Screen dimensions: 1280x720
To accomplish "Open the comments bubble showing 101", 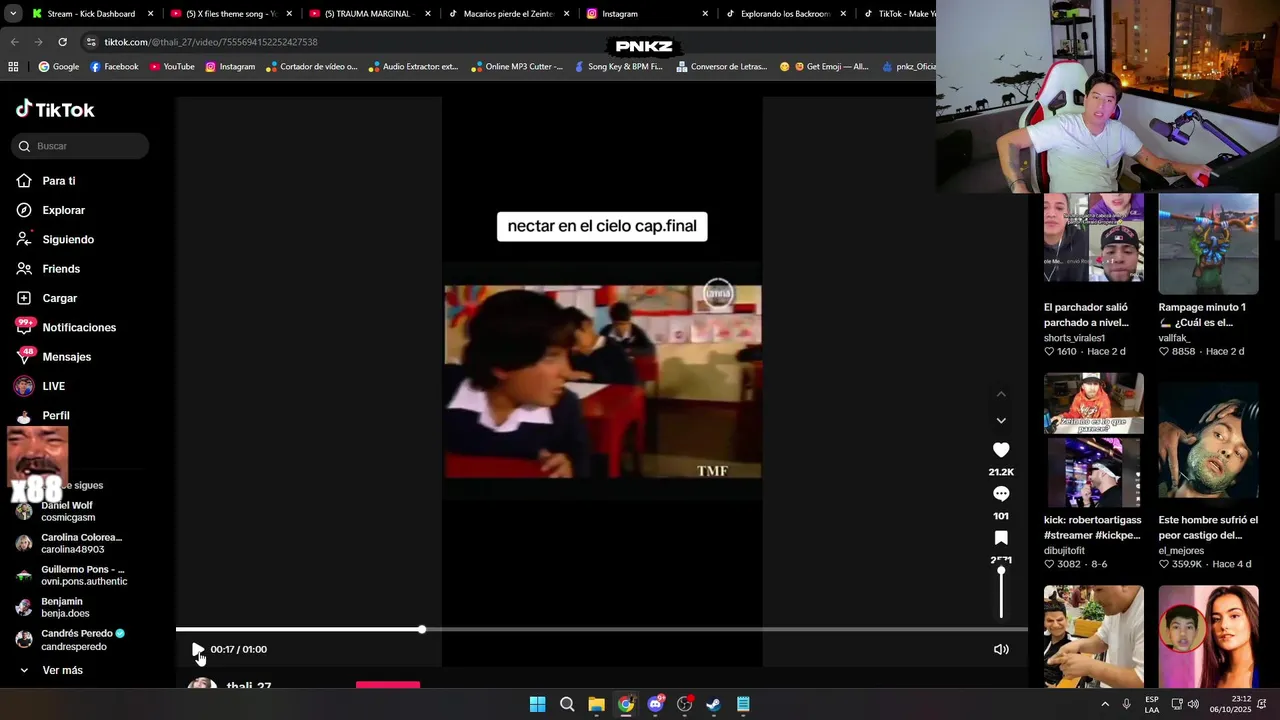I will [1001, 494].
